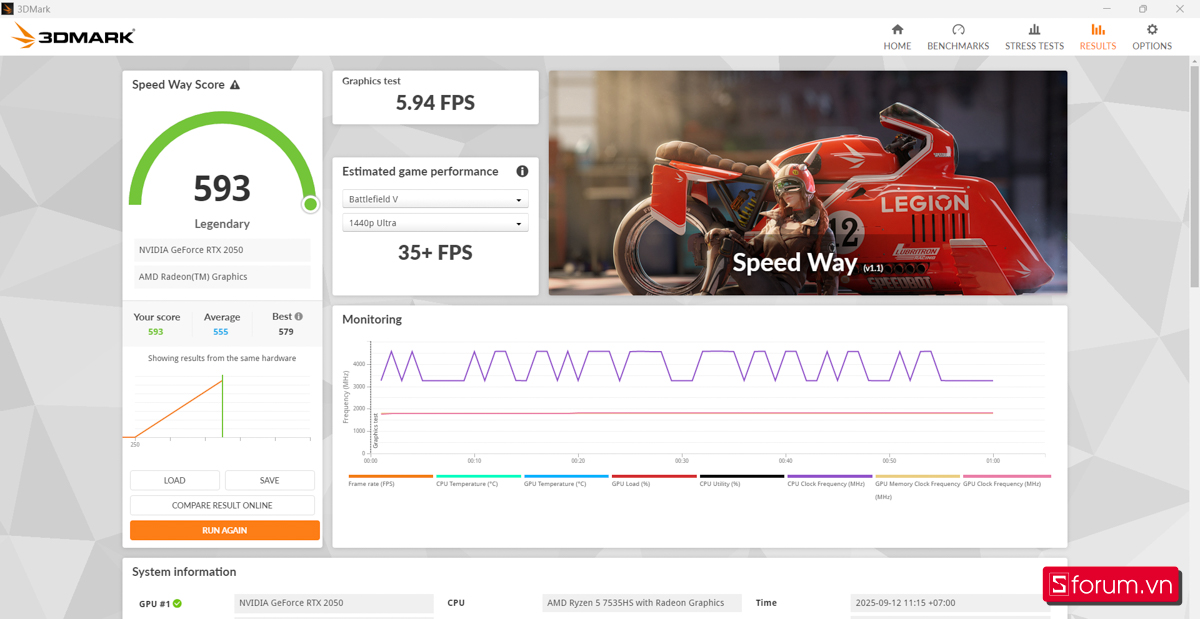Click the Estimated game performance info icon
Screen dimensions: 1200x619
point(521,171)
